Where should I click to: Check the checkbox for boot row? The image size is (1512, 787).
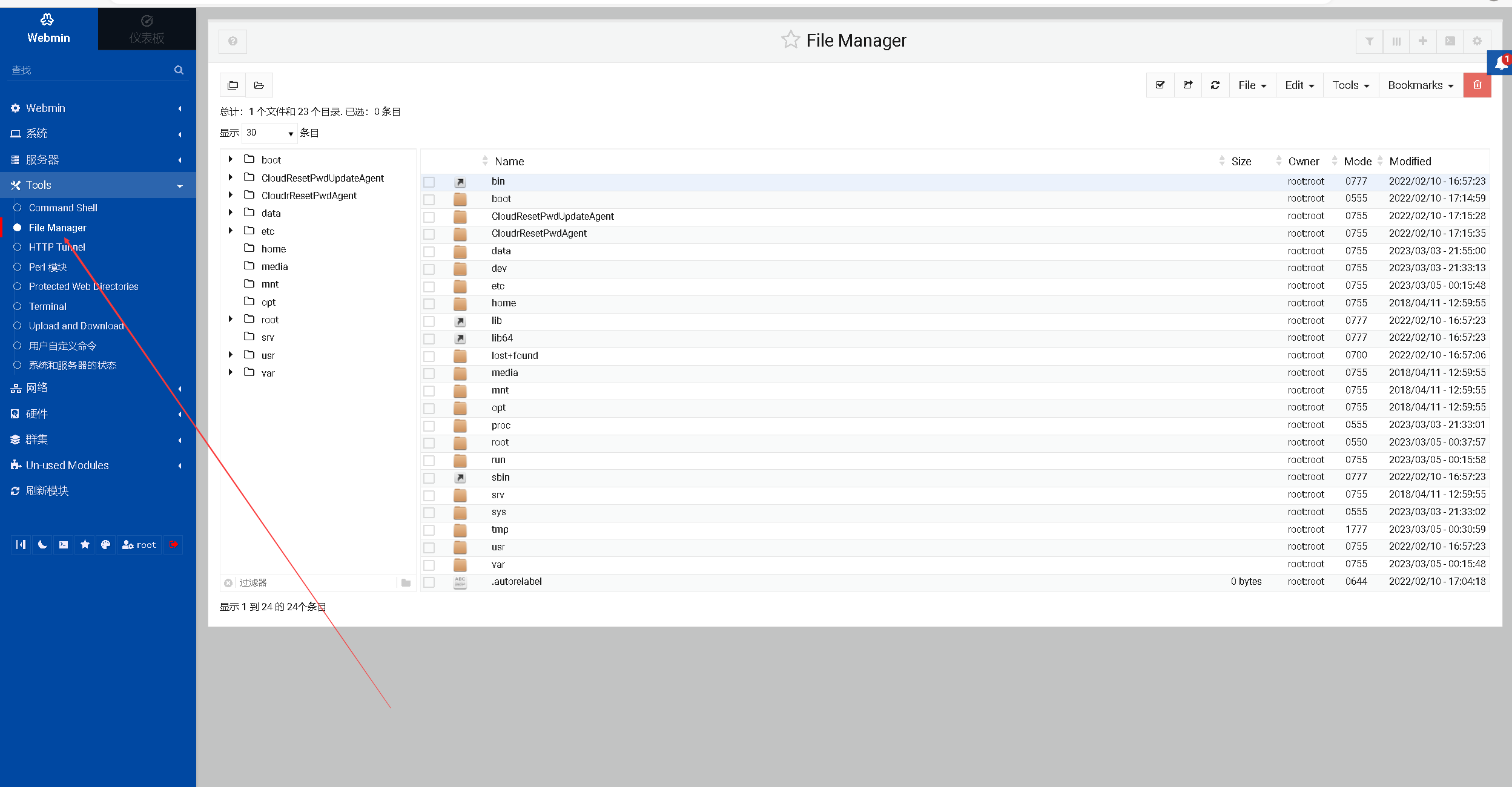pyautogui.click(x=429, y=199)
